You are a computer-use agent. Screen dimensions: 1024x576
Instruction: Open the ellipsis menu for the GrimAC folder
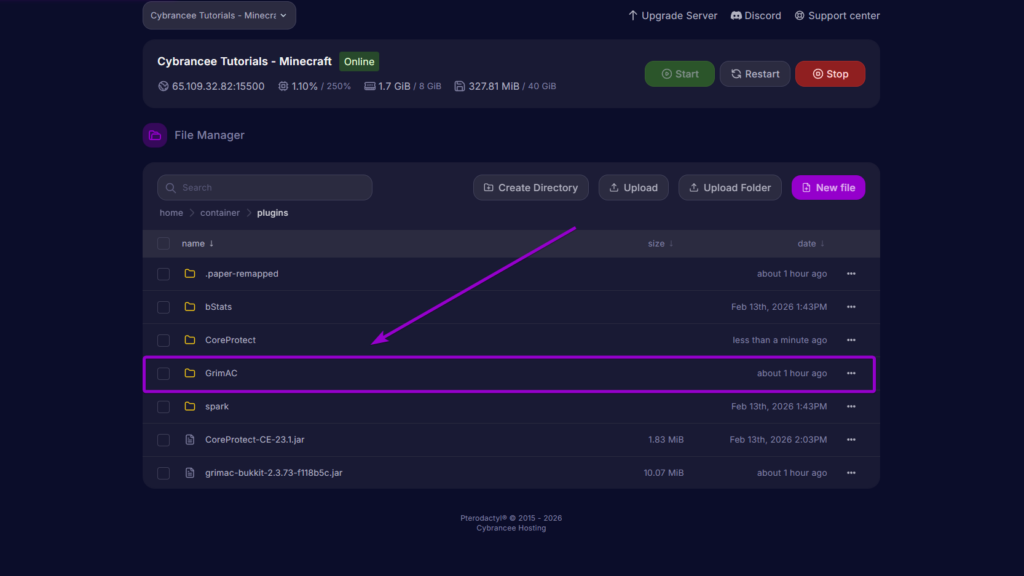tap(851, 373)
